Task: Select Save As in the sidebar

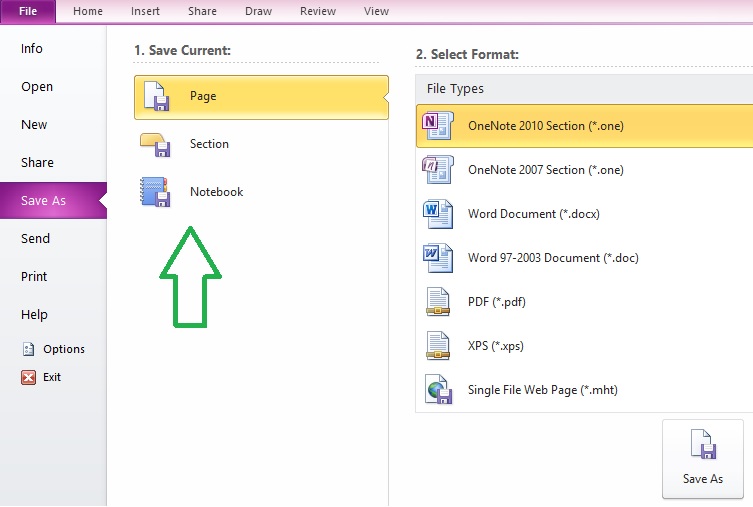Action: 53,201
